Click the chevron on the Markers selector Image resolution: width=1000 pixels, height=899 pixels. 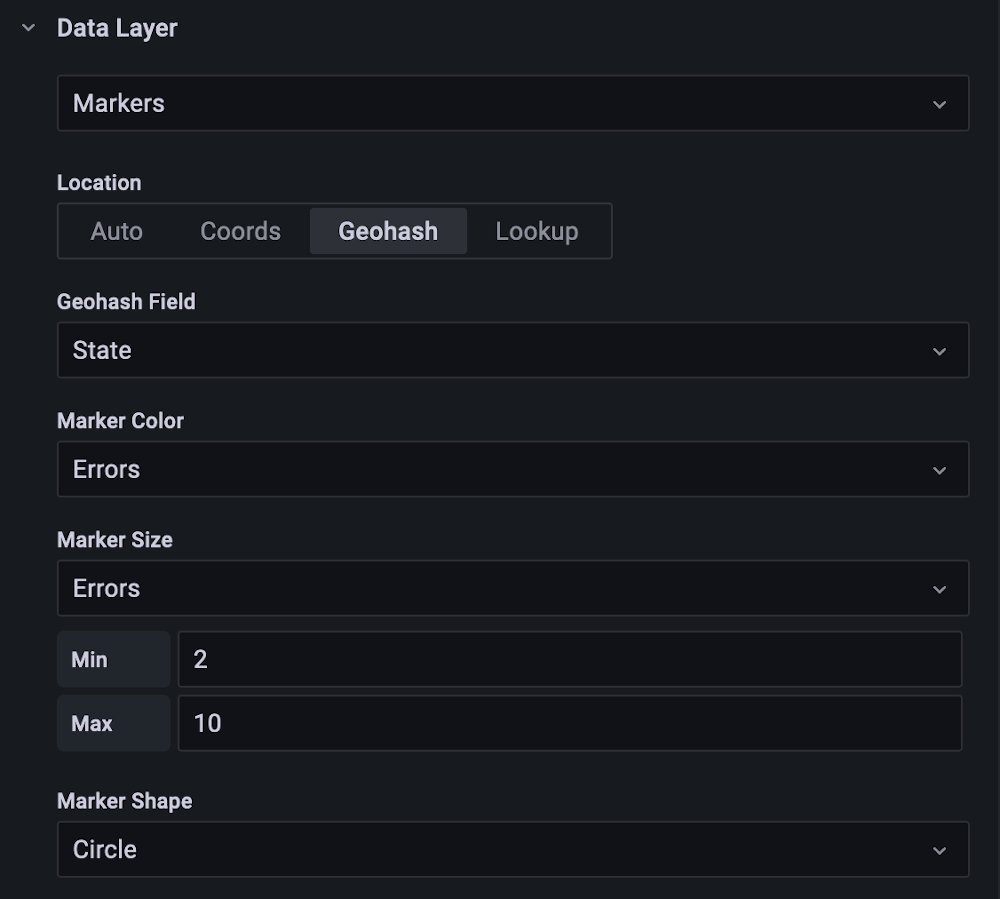pos(938,103)
